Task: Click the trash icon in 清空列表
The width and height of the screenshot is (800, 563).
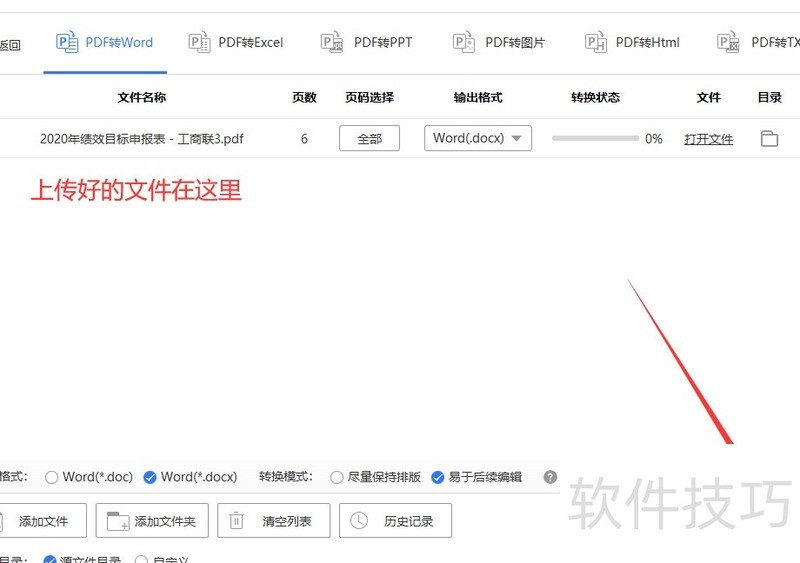Action: pos(236,521)
